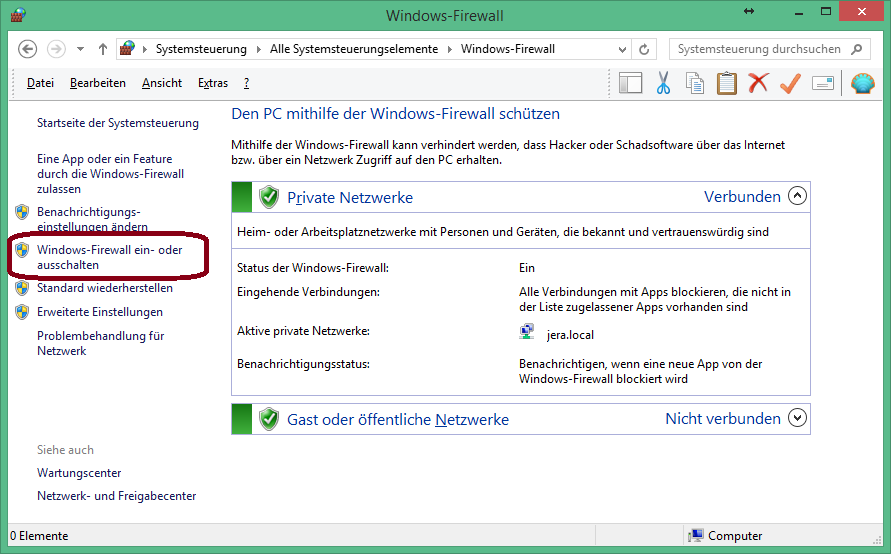Click the Standard wiederherstellen link

pyautogui.click(x=104, y=288)
